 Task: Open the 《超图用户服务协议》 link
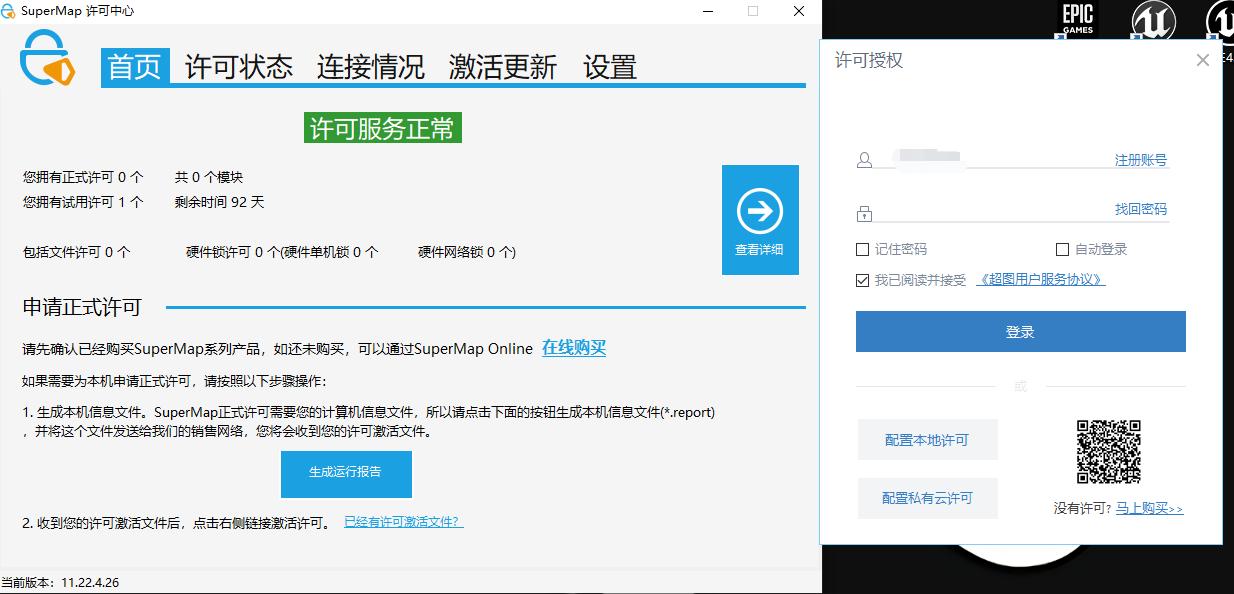click(1041, 280)
